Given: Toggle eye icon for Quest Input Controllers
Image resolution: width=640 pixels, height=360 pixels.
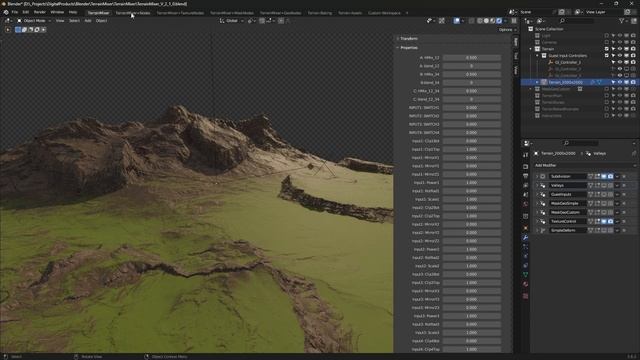Looking at the screenshot, I should (x=620, y=56).
